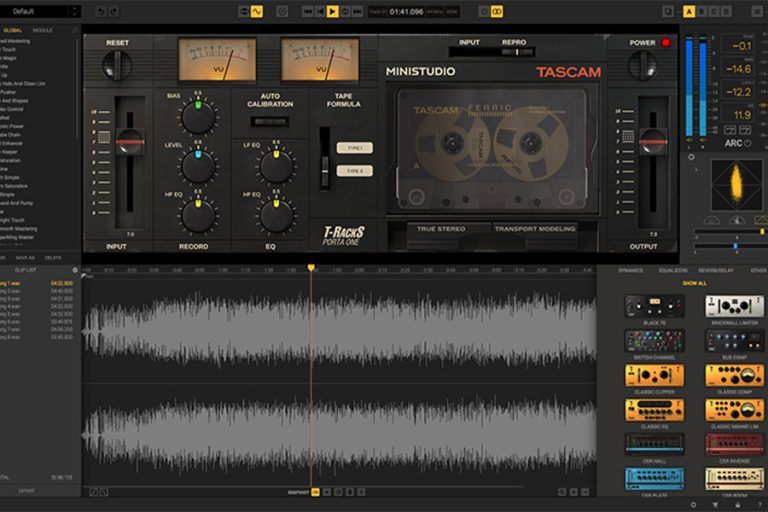Select the BUS COMP module thumbnail
This screenshot has height=512, width=768.
734,341
